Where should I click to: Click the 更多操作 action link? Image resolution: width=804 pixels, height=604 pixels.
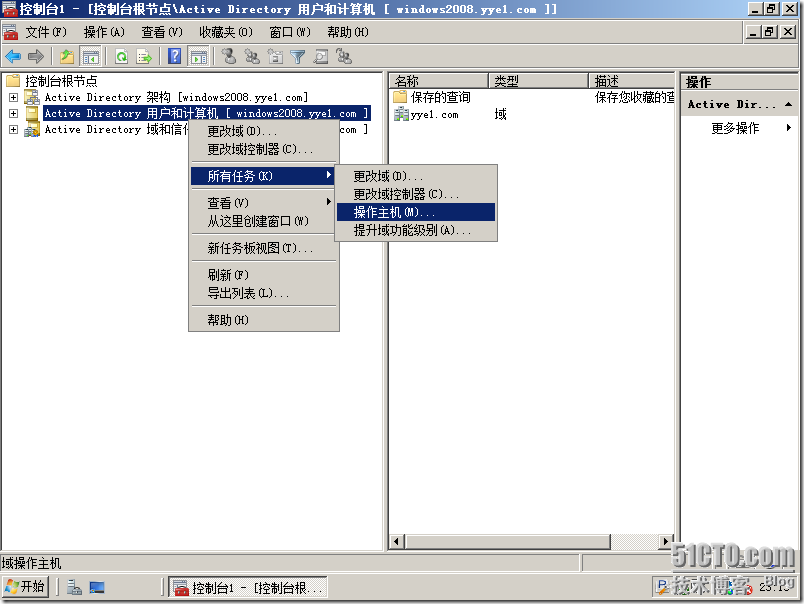point(735,128)
